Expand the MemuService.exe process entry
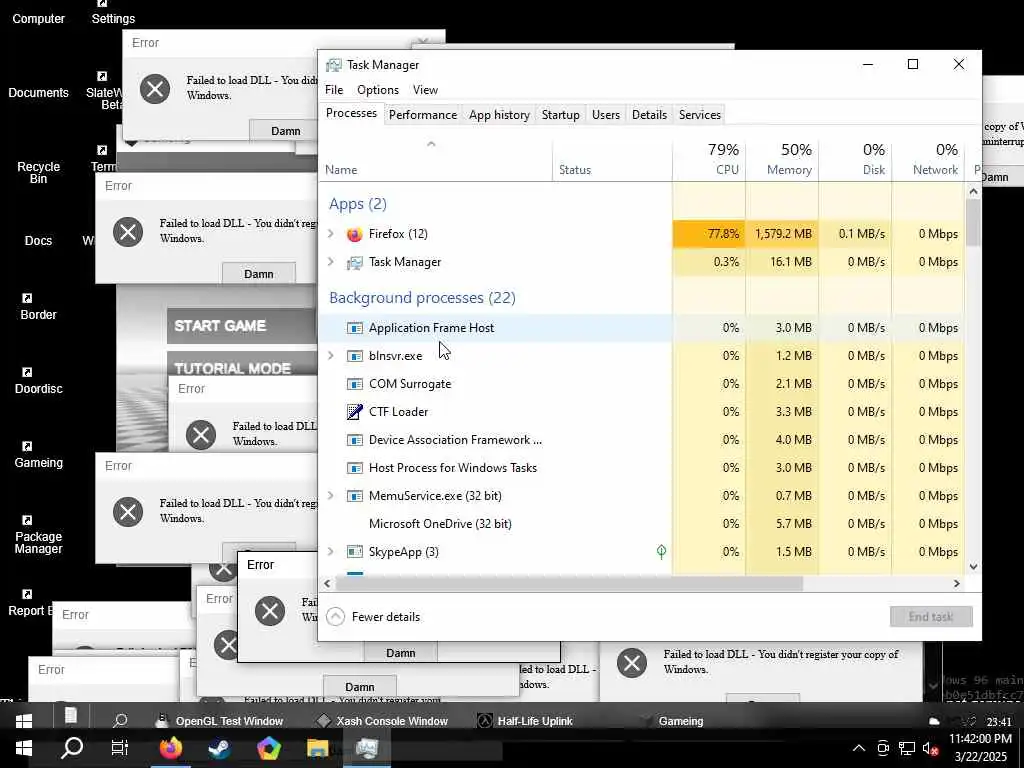 (x=330, y=496)
